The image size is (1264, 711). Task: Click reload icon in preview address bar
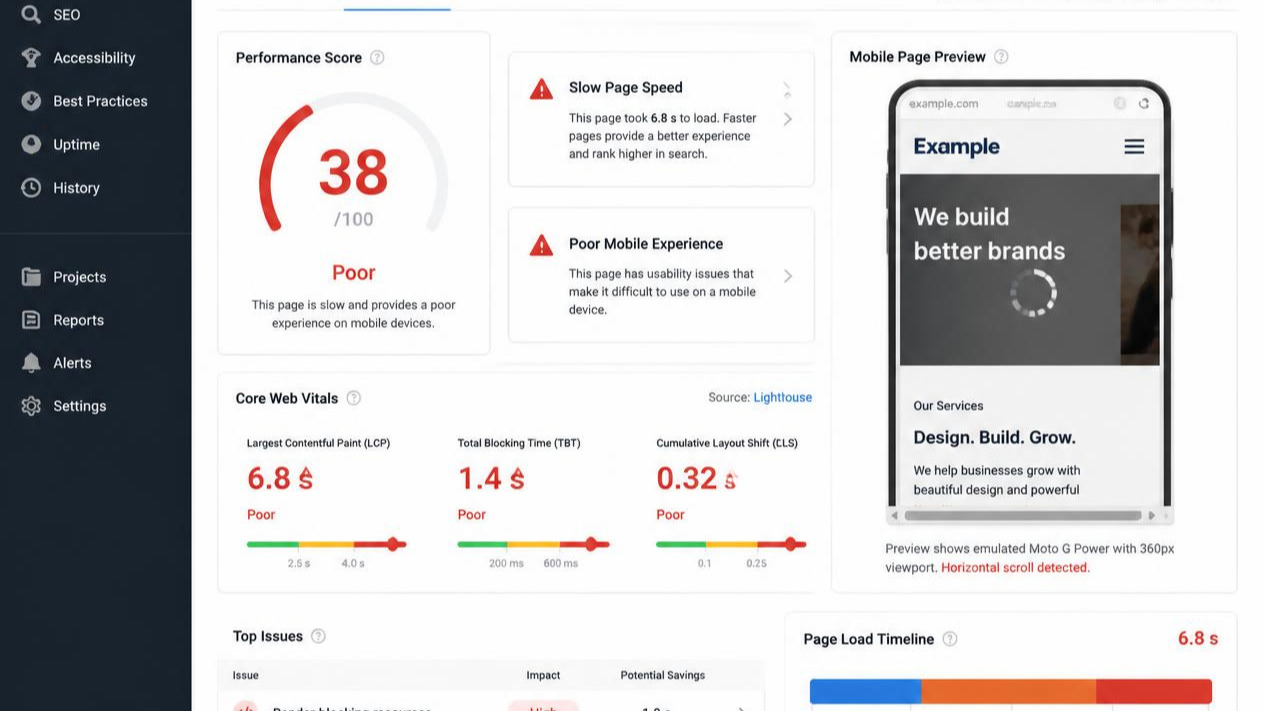pyautogui.click(x=1143, y=103)
